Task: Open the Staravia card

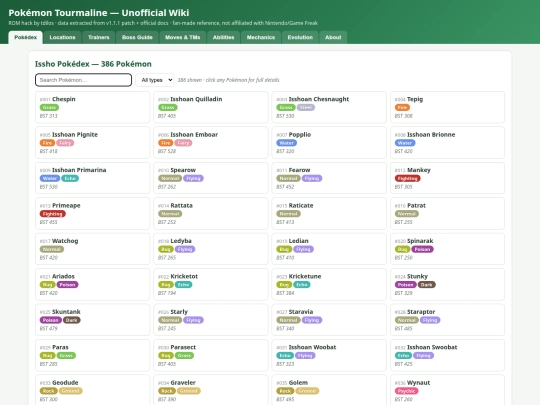Action: pos(329,320)
